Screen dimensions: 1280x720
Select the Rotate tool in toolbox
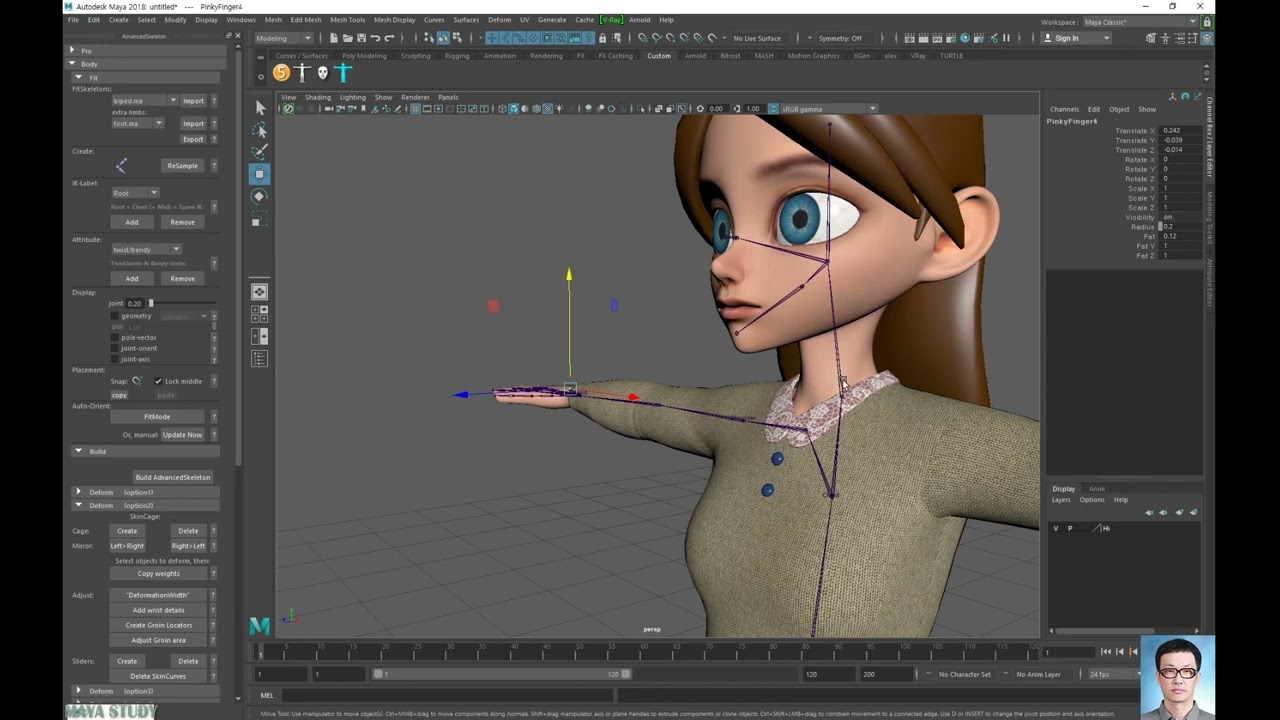point(259,197)
